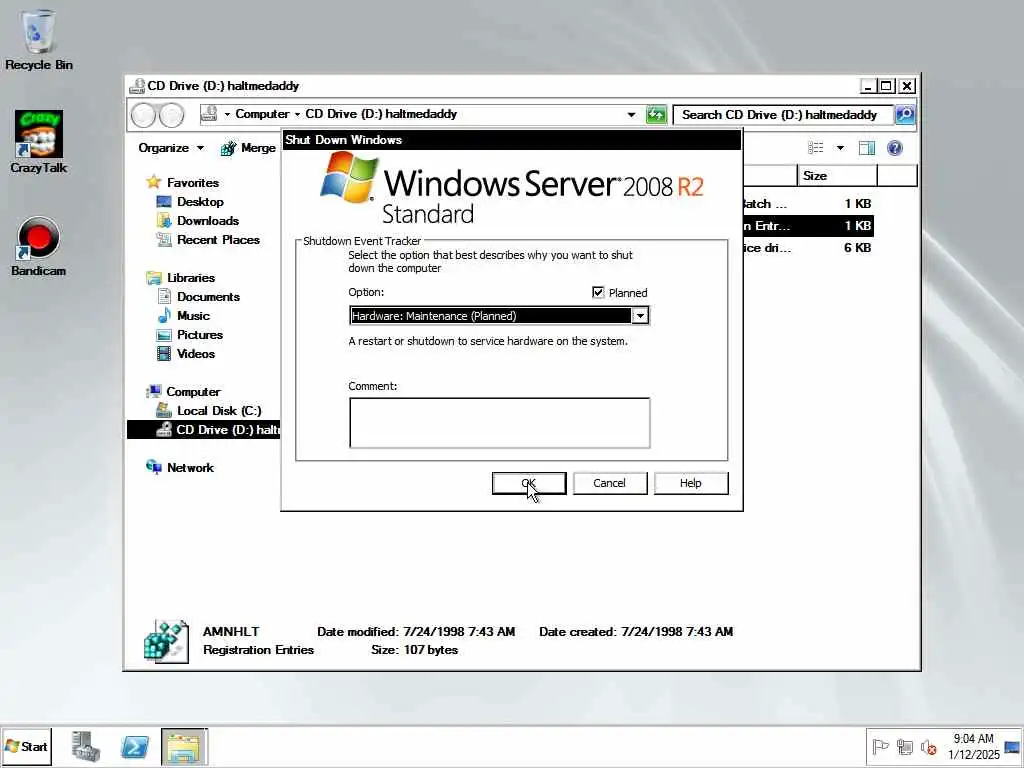Viewport: 1024px width, 768px height.
Task: Click AMNHLT file icon in details pane
Action: click(166, 641)
